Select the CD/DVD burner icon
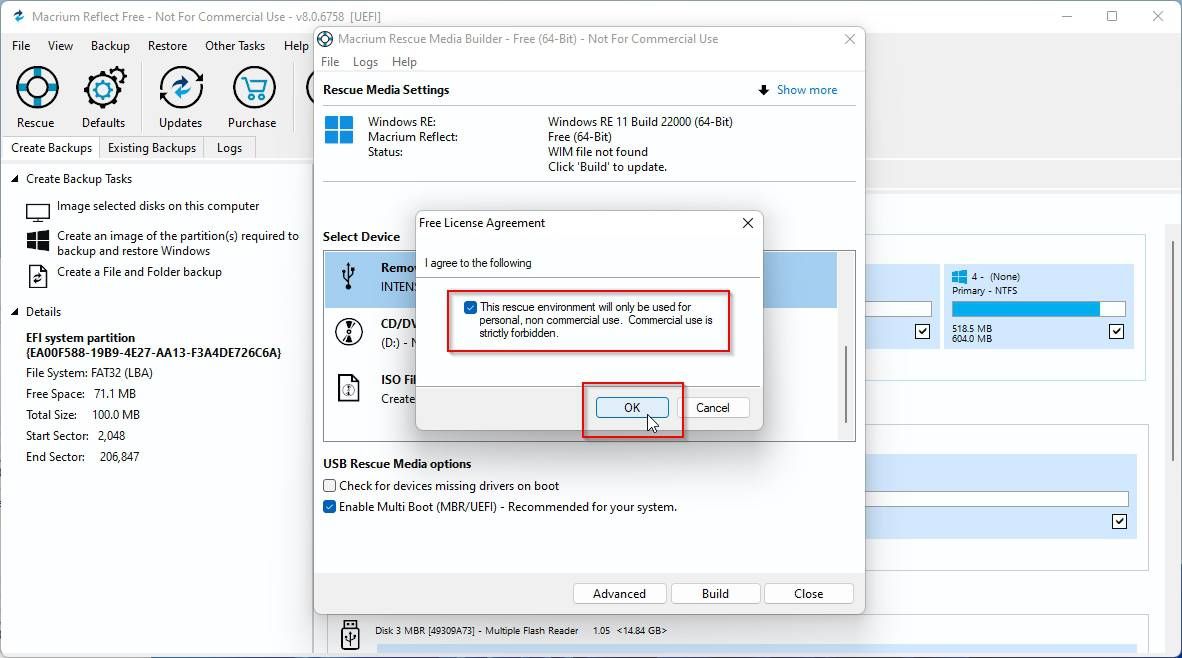Screen dimensions: 1182x658 348,331
